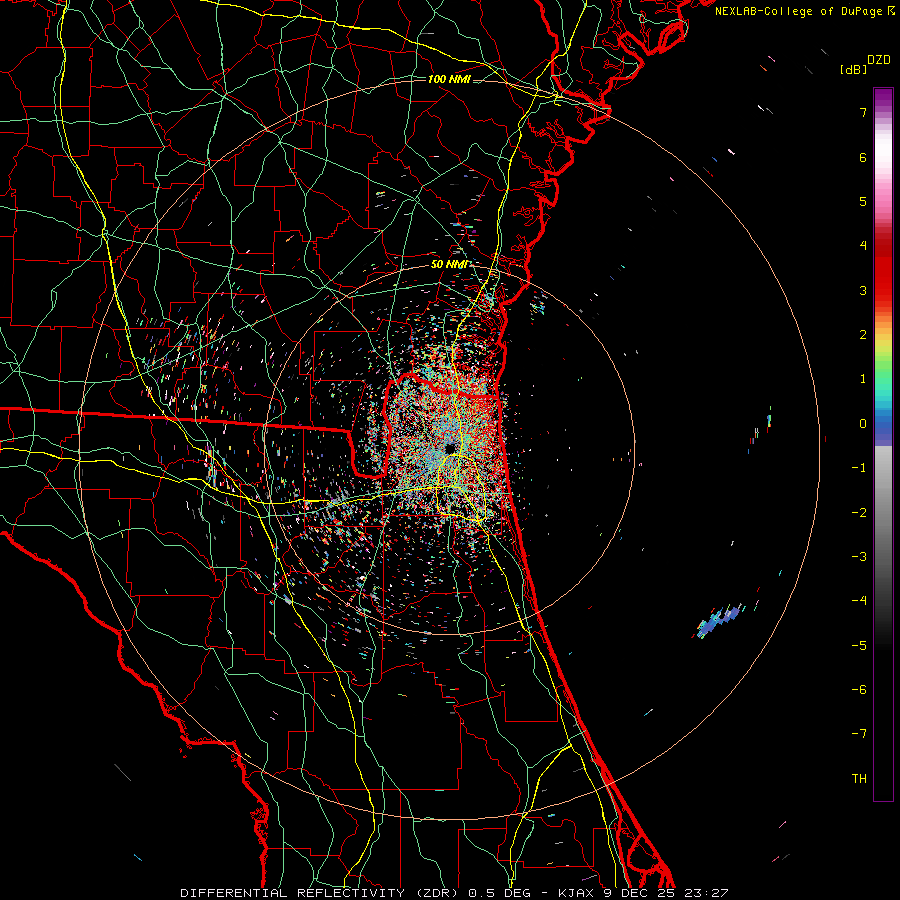900x900 pixels.
Task: Click the [dB] units label
Action: [x=853, y=69]
